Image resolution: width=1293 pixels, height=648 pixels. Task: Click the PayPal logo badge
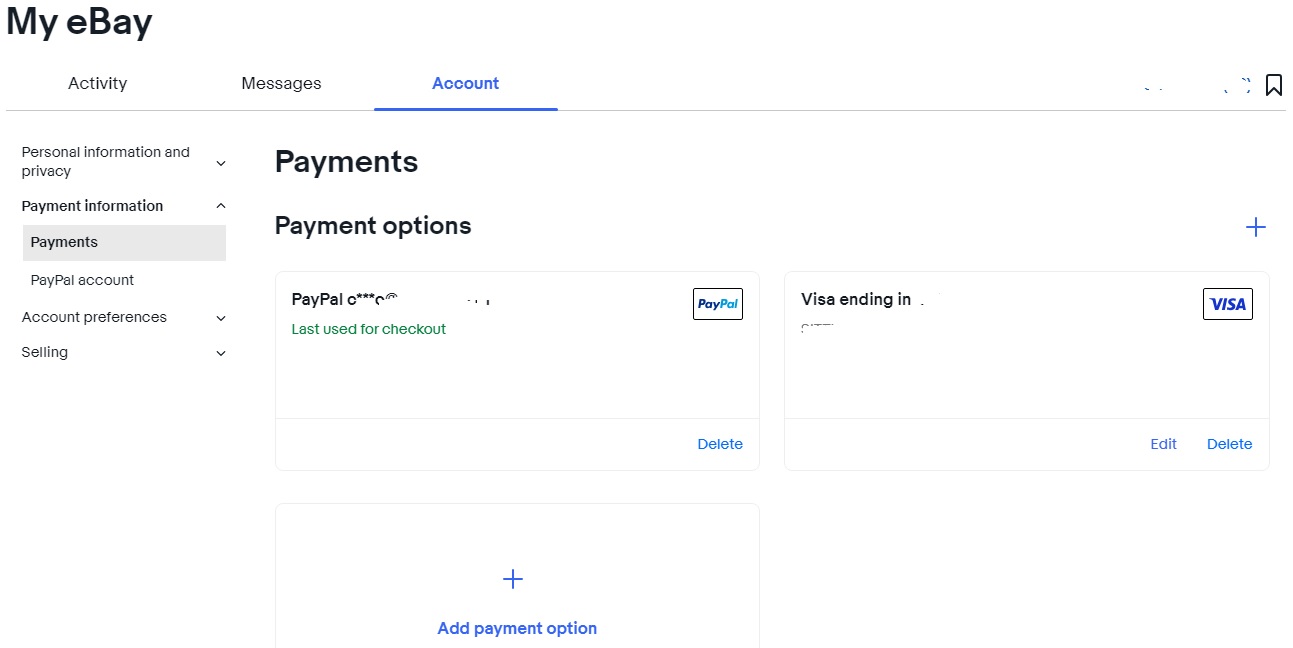[718, 304]
